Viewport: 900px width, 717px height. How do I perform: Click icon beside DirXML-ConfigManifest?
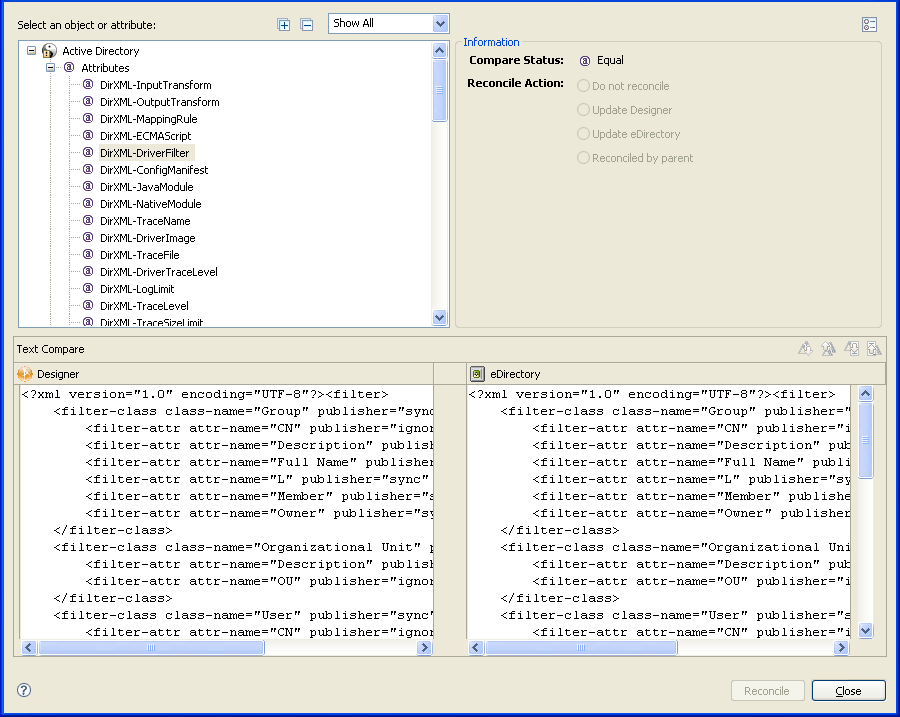[x=88, y=169]
